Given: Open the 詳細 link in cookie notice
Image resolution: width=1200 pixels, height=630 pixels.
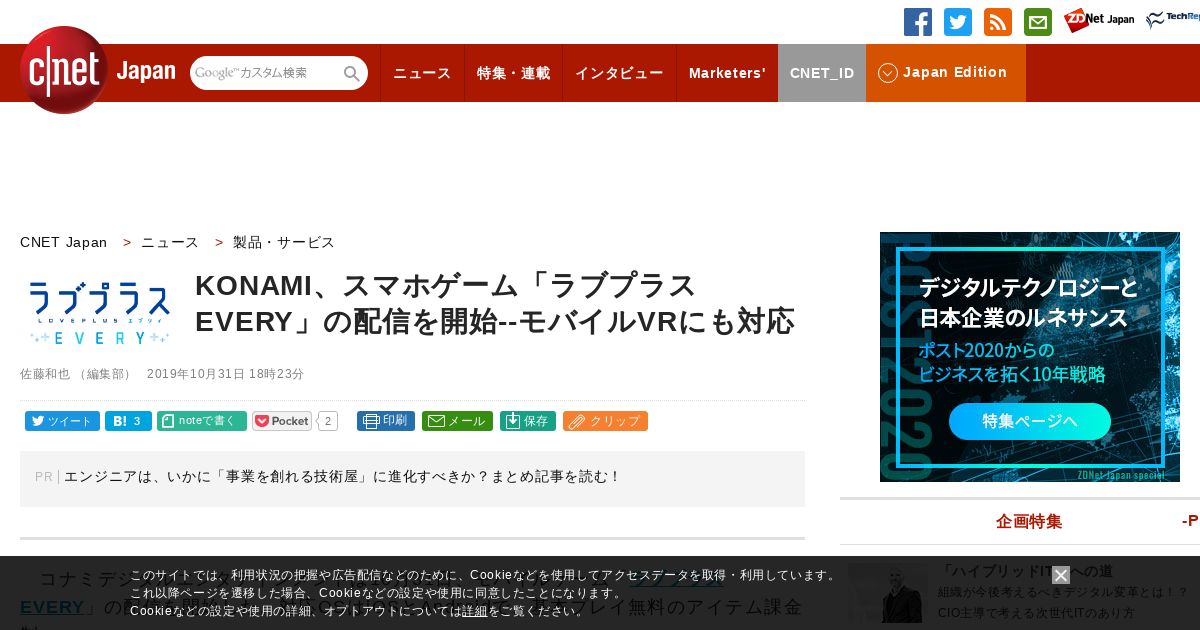Looking at the screenshot, I should tap(475, 610).
